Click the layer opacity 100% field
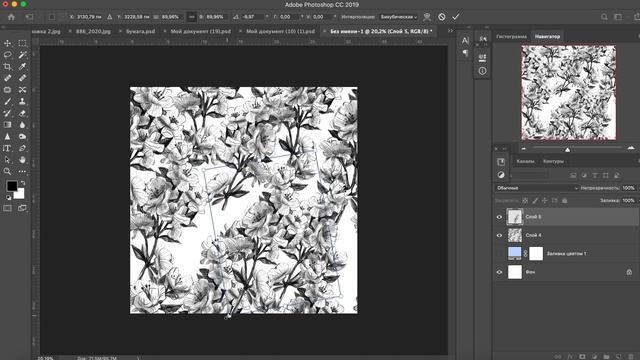 pyautogui.click(x=629, y=188)
